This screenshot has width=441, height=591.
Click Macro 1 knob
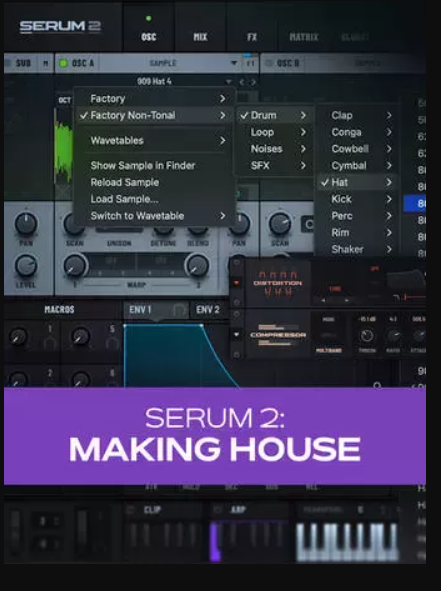coord(18,337)
